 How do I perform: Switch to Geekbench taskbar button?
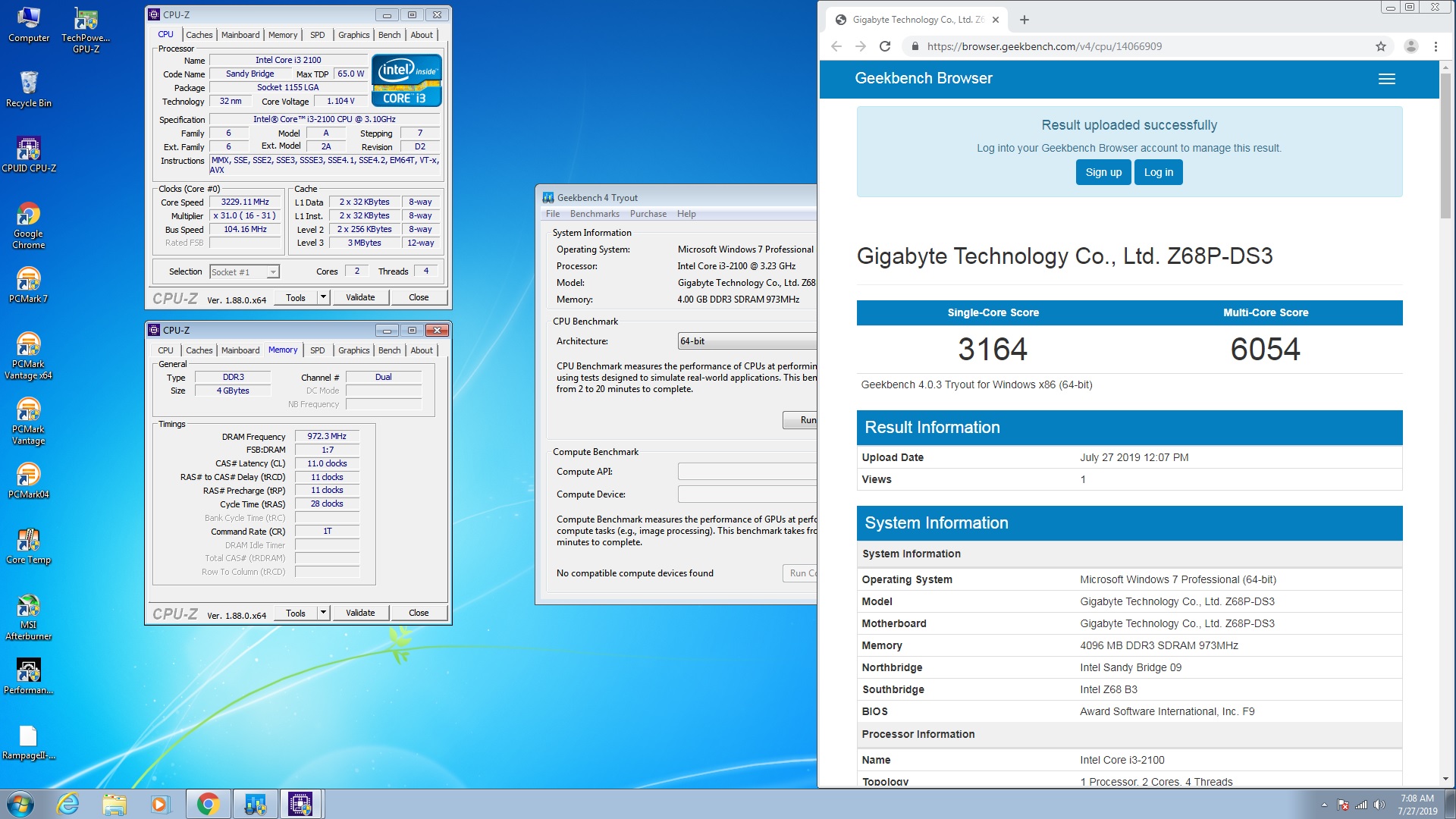[255, 804]
